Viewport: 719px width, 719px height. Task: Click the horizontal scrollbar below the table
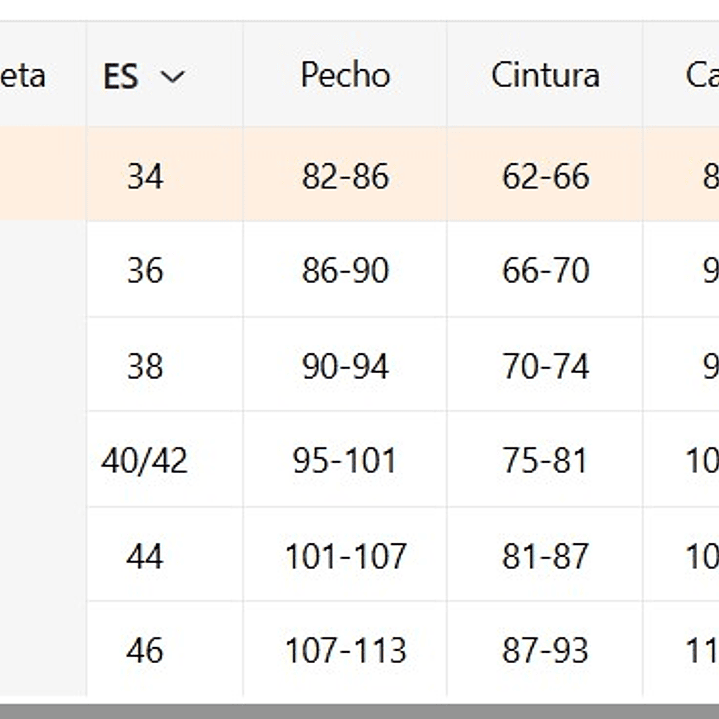point(360,710)
